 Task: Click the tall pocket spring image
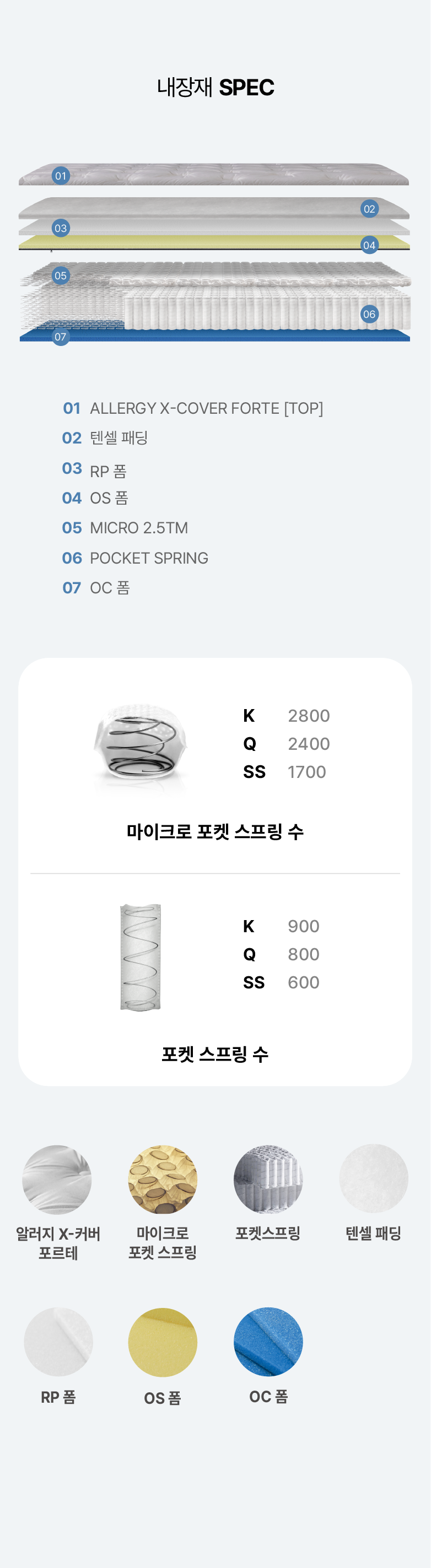click(141, 957)
